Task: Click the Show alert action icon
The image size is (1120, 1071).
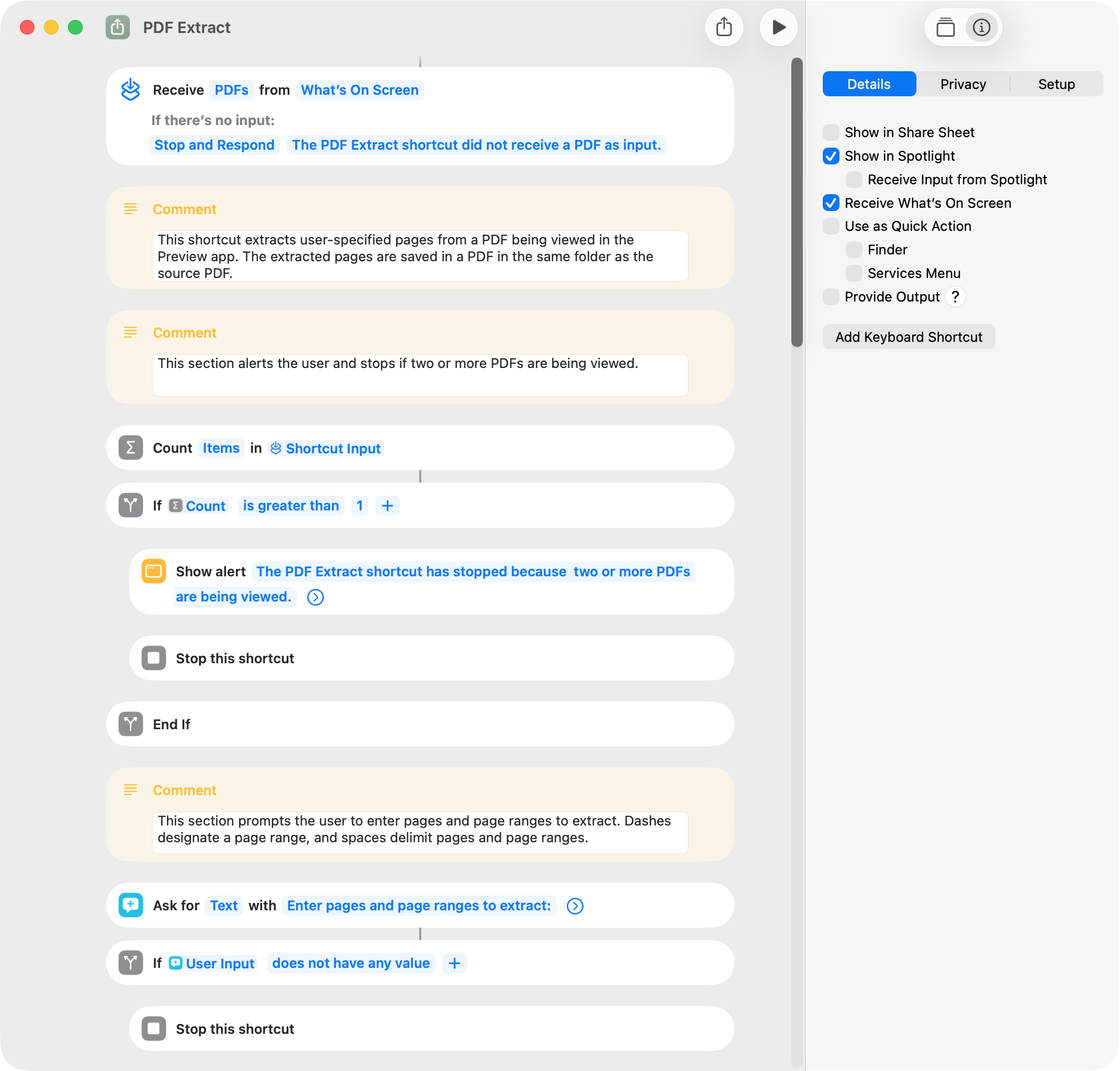Action: pos(153,572)
